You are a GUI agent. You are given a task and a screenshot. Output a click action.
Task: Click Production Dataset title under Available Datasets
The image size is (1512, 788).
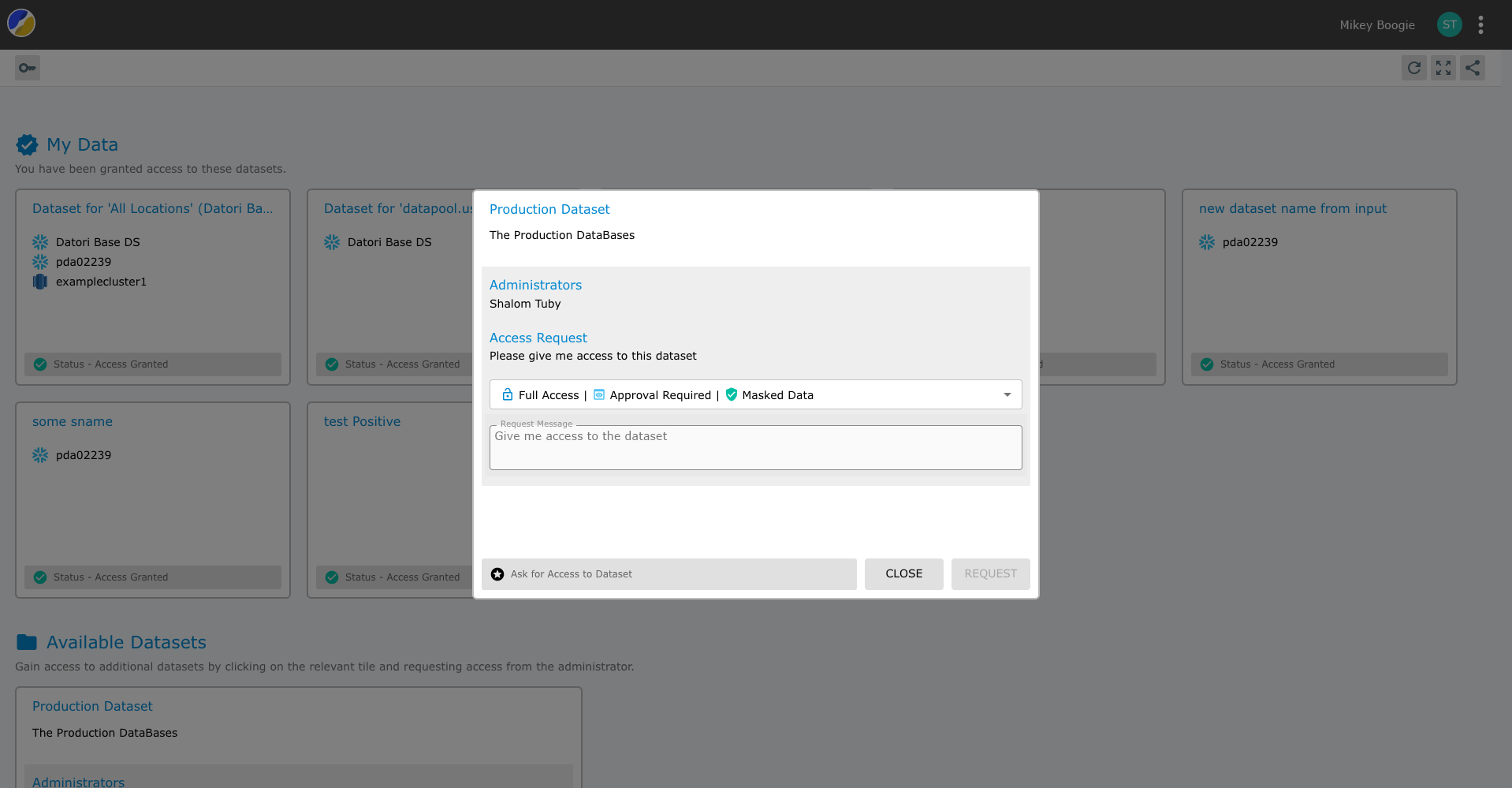pos(92,706)
